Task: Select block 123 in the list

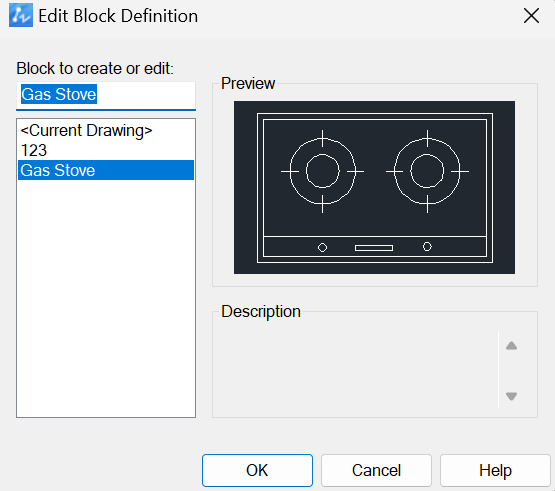Action: point(34,150)
